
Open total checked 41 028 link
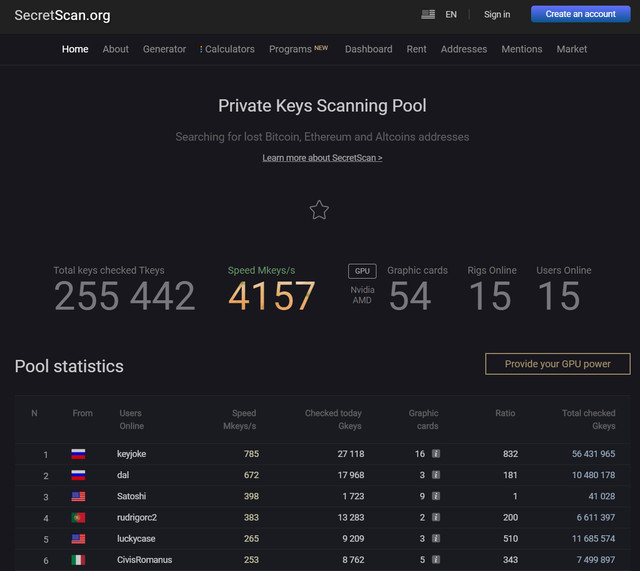point(602,496)
